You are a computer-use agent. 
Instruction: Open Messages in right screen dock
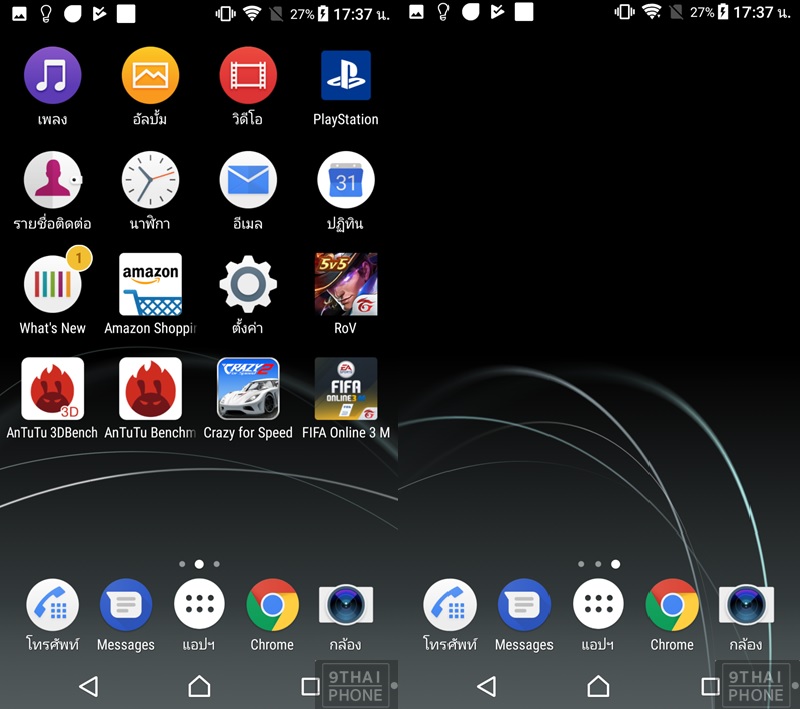tap(524, 605)
